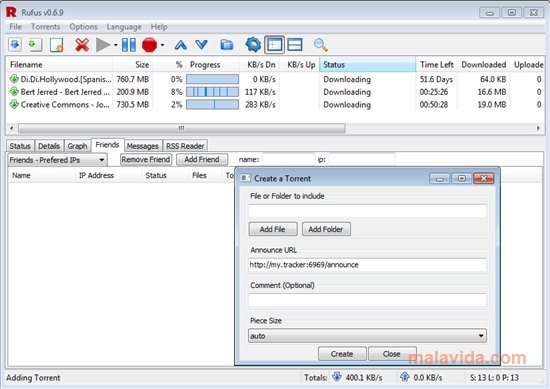Click the progress bar of the Di.Di.Hollywood torrent
The width and height of the screenshot is (550, 389).
[x=212, y=79]
